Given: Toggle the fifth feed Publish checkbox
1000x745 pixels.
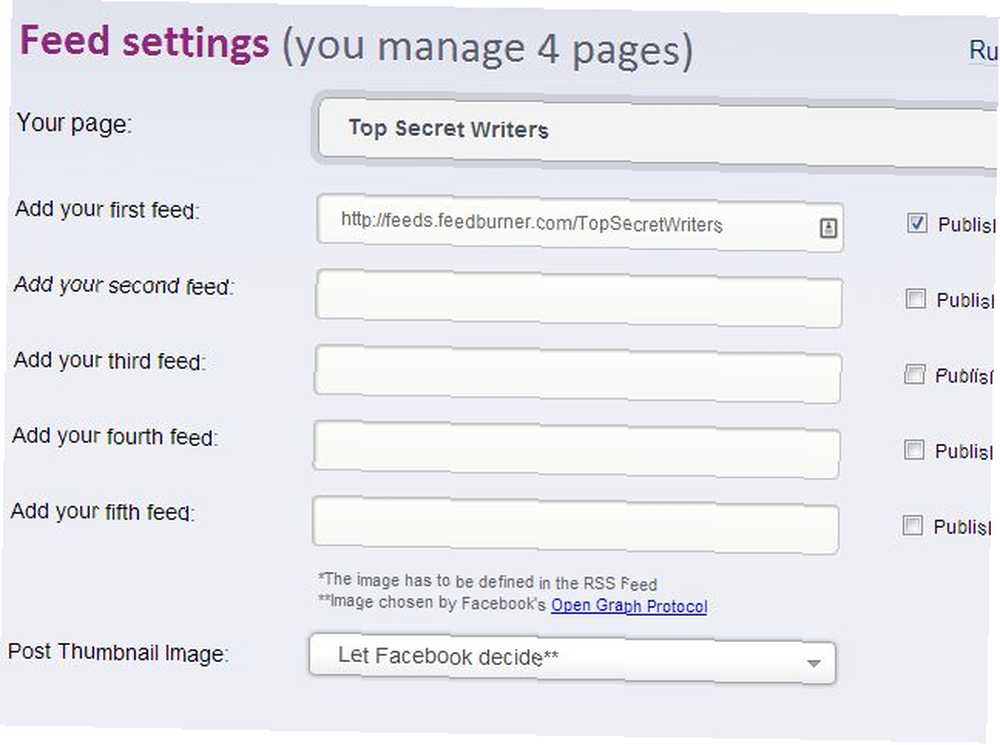Looking at the screenshot, I should [912, 525].
